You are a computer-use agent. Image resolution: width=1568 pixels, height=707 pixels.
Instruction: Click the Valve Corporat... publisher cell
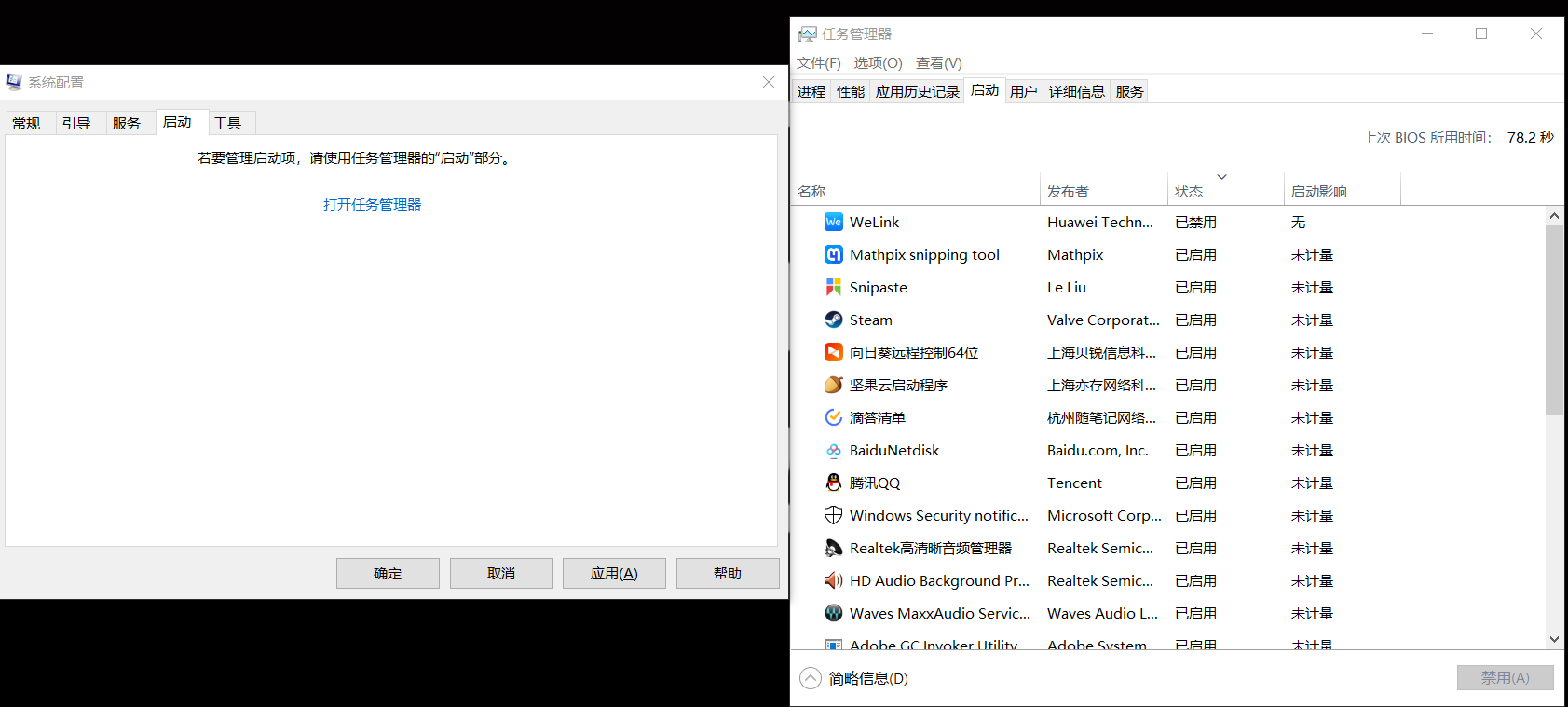[1103, 320]
